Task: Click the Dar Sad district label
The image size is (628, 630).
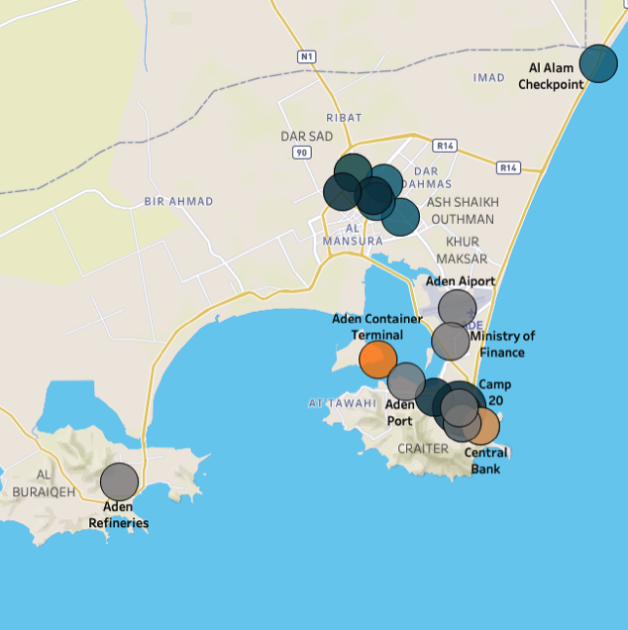Action: (306, 136)
